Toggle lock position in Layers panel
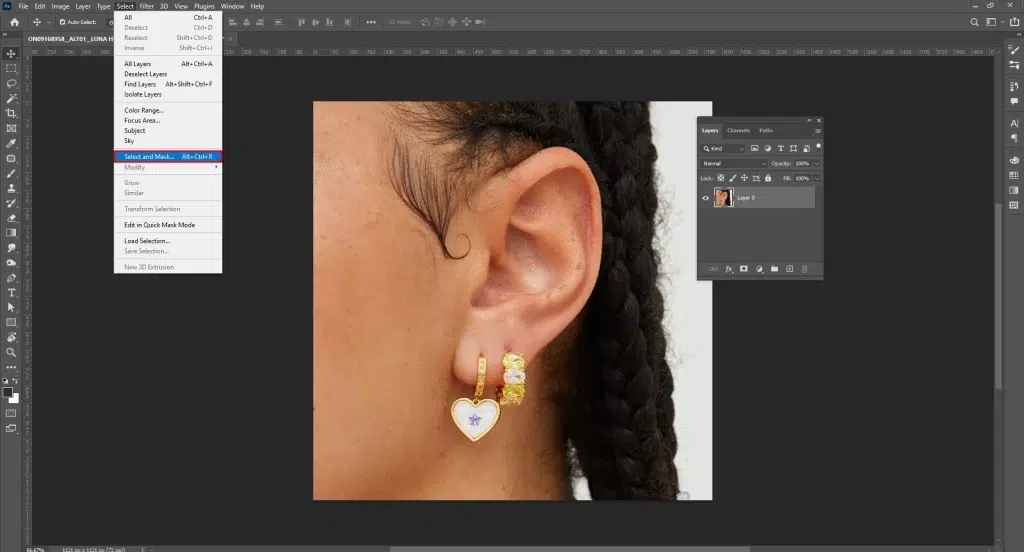This screenshot has width=1024, height=552. click(744, 178)
